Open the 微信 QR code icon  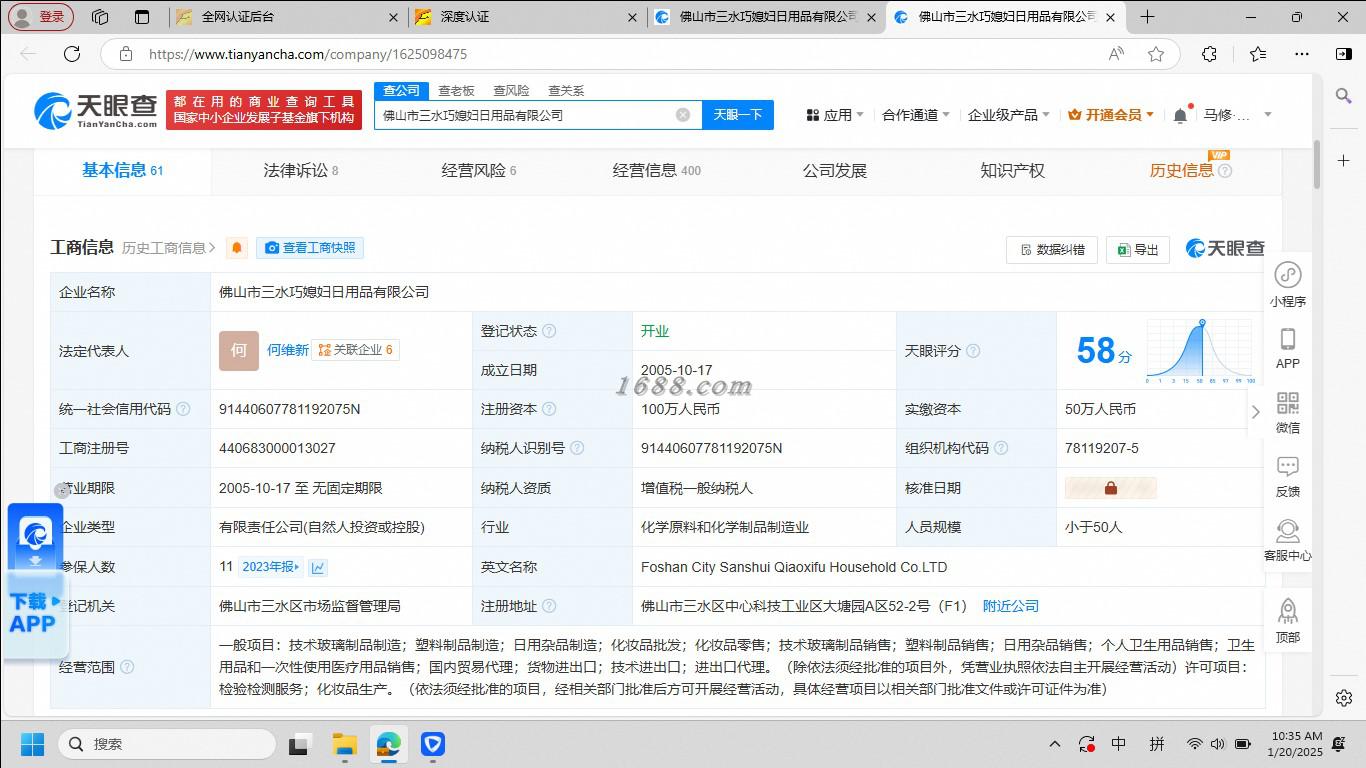pyautogui.click(x=1288, y=412)
